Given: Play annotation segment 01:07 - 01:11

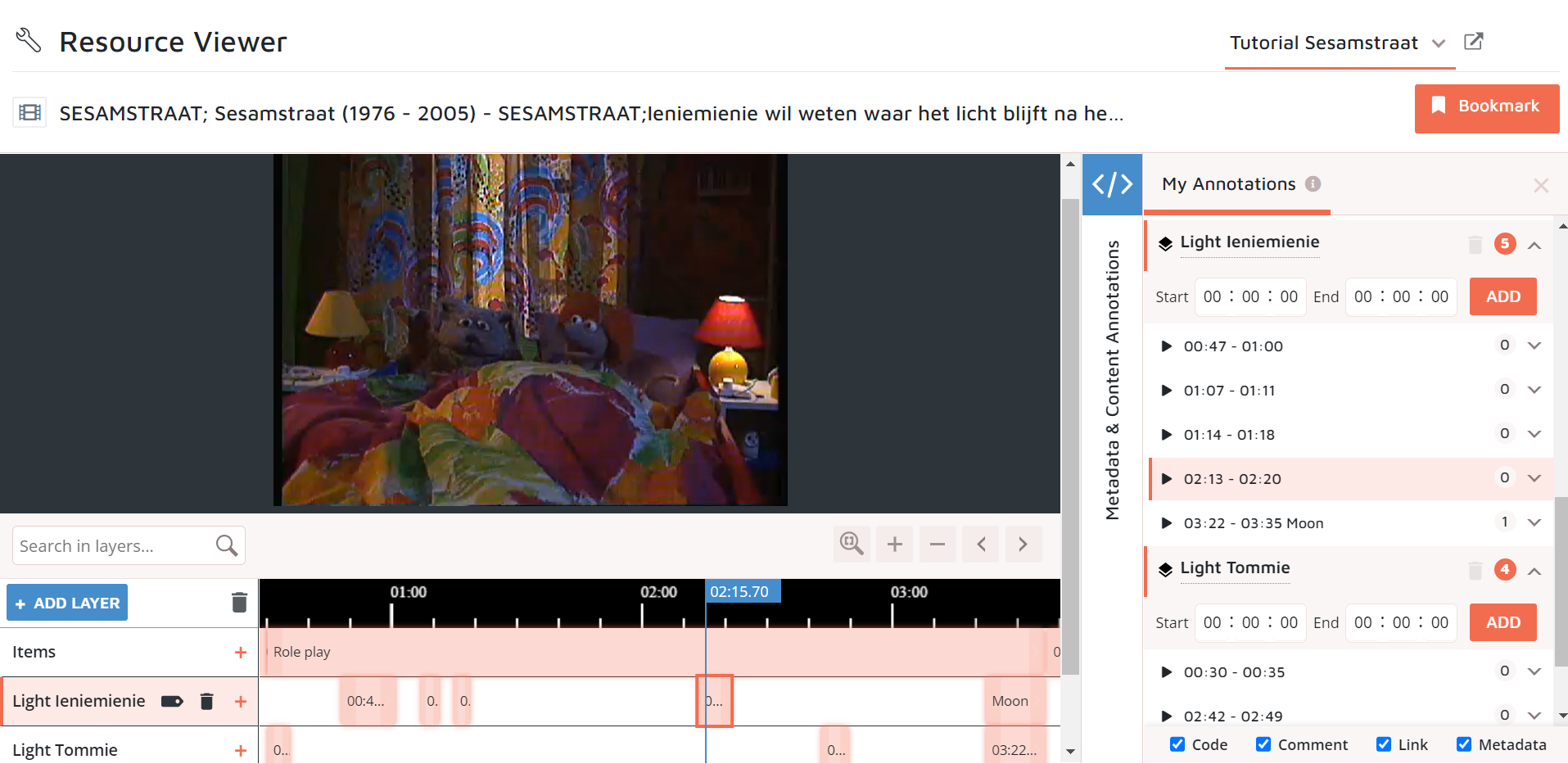Looking at the screenshot, I should (1167, 391).
